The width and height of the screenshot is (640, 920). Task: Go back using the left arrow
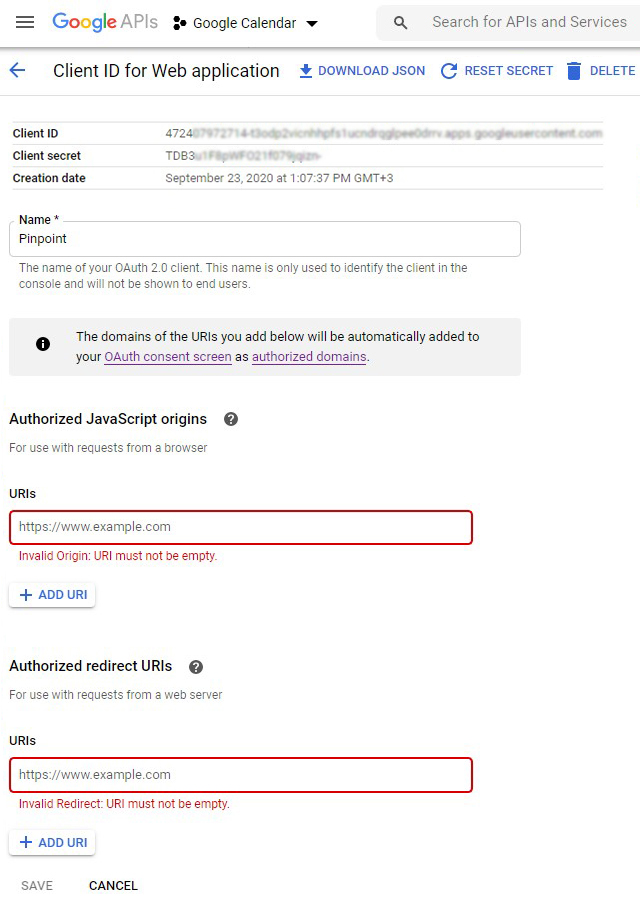click(17, 70)
